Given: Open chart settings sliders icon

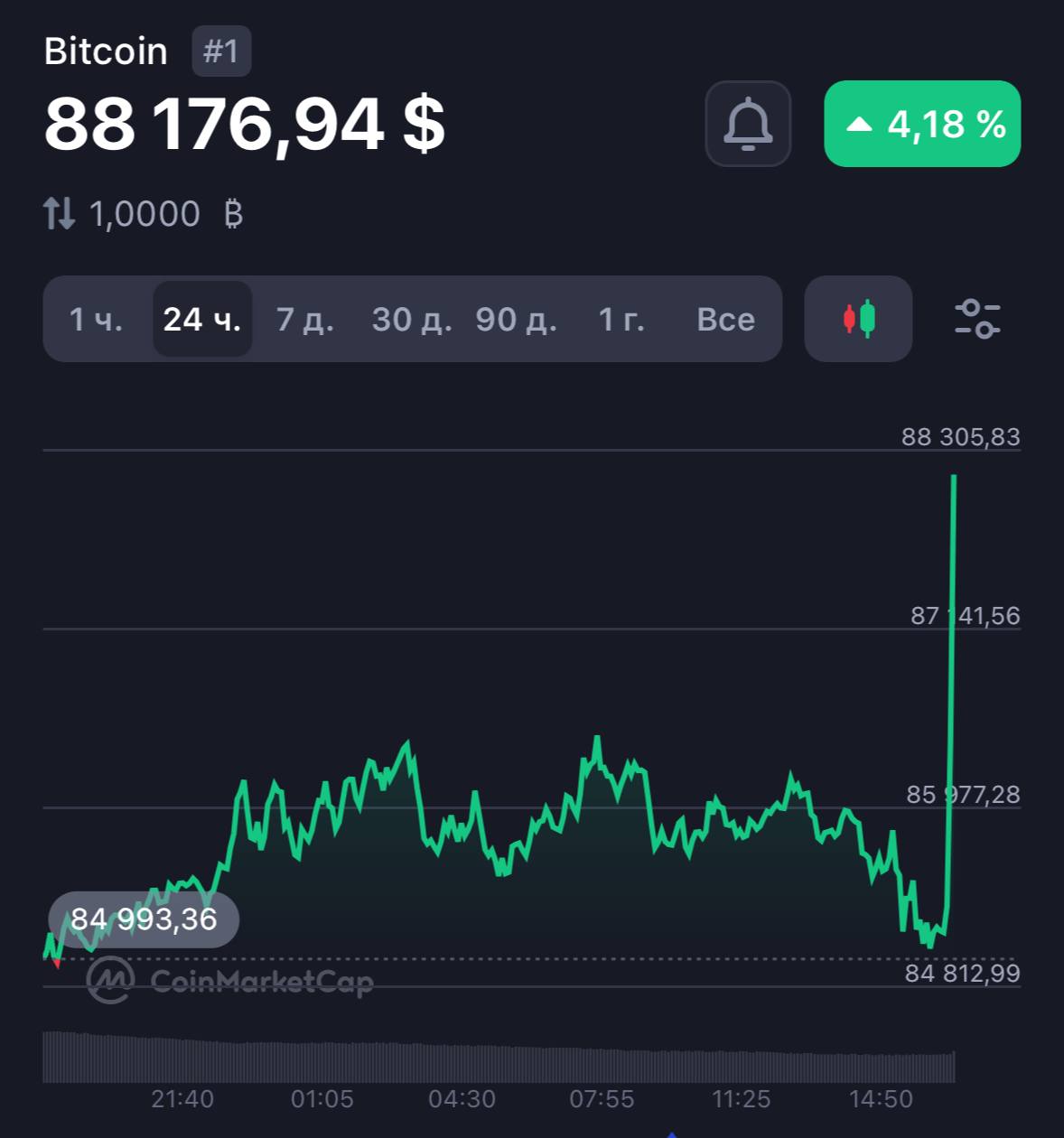Looking at the screenshot, I should [x=977, y=319].
